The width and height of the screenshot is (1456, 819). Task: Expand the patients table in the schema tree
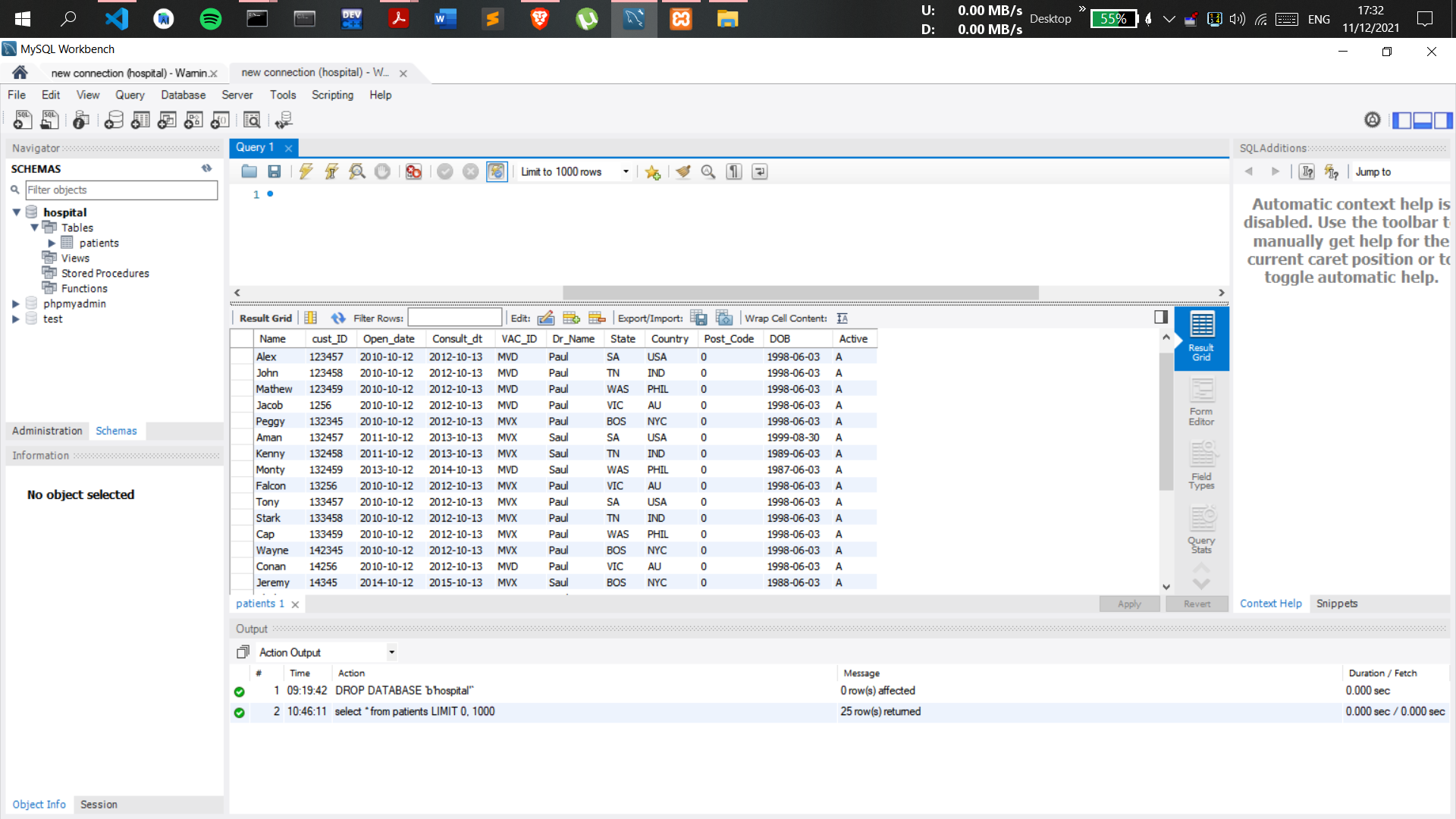52,243
